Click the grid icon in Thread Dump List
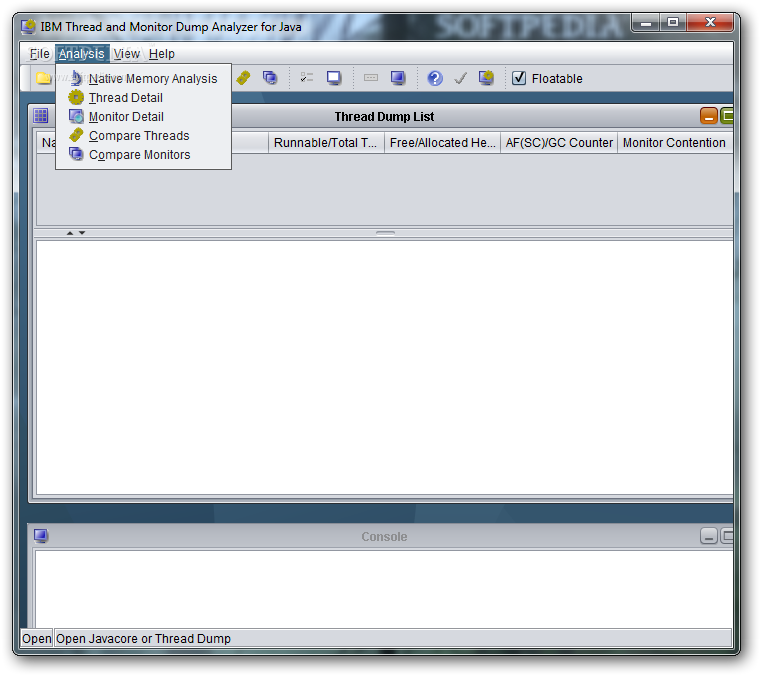 [41, 116]
